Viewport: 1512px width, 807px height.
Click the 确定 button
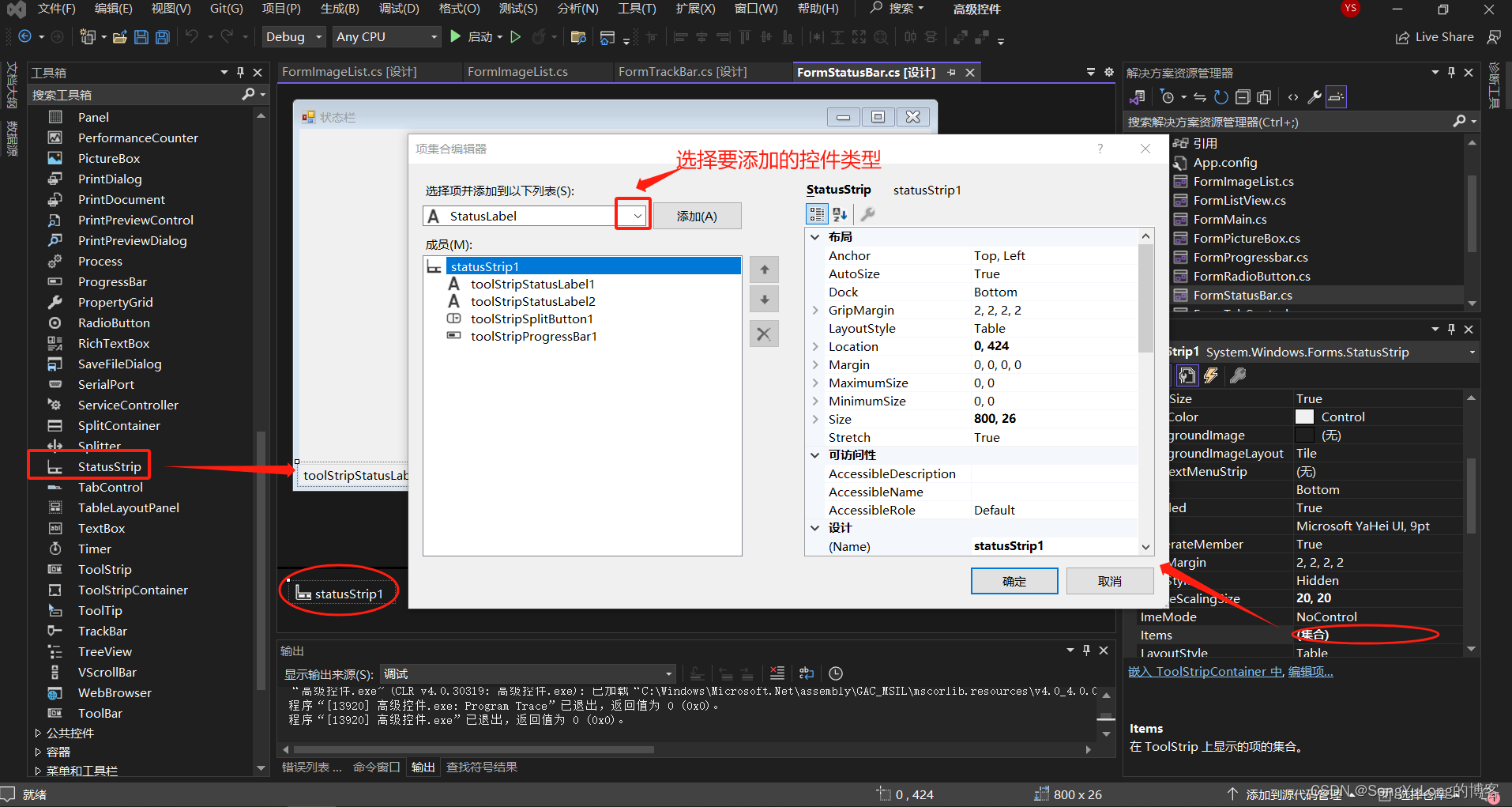tap(1014, 581)
